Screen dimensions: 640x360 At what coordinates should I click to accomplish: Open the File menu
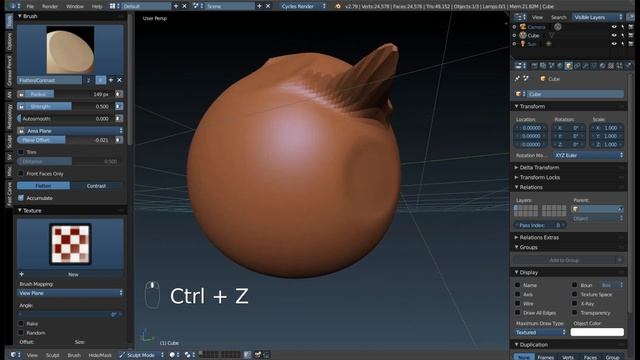click(30, 7)
